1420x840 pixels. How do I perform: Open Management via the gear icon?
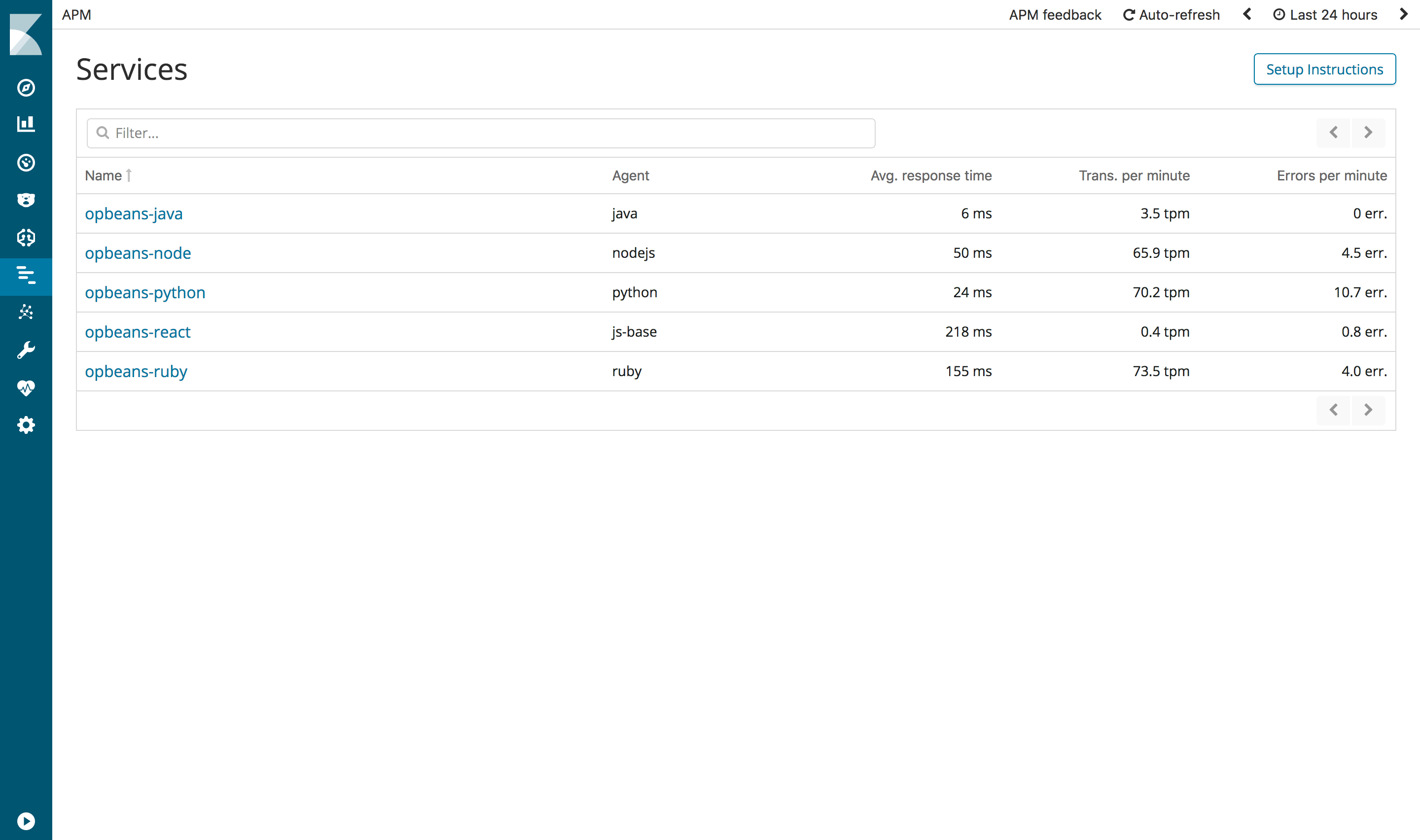[26, 425]
